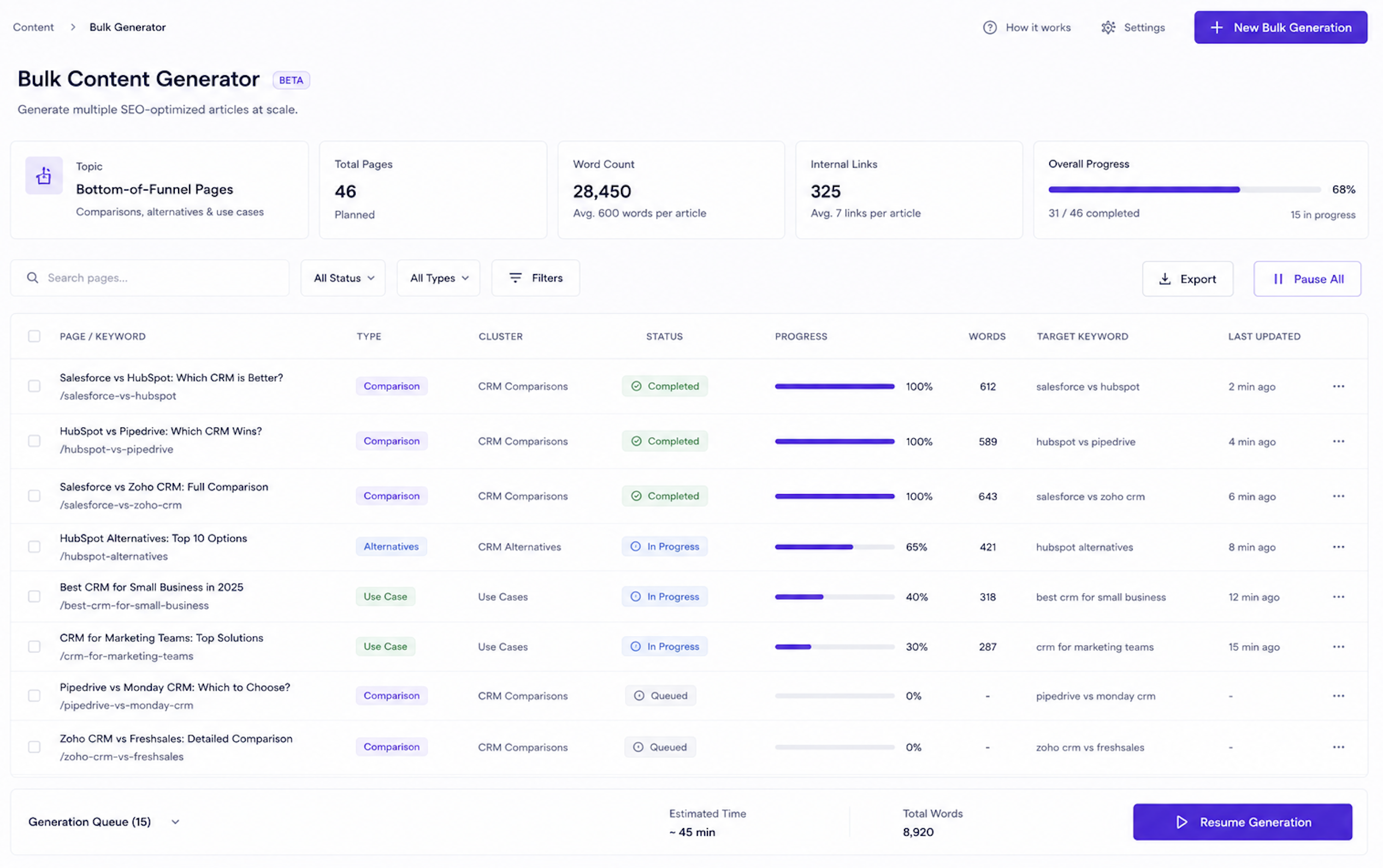Screen dimensions: 1383x868
Task: Click the pause icon in Pause All
Action: click(x=1278, y=279)
